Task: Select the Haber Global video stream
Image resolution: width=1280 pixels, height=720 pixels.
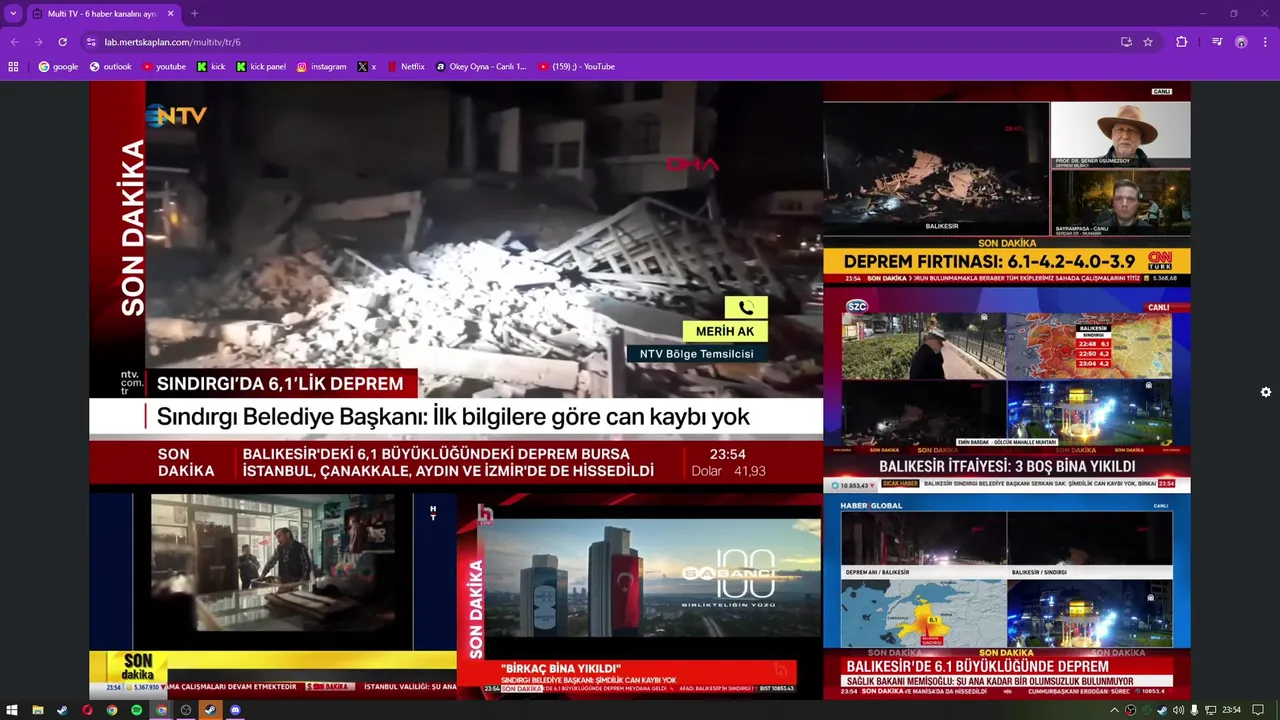Action: coord(1007,596)
